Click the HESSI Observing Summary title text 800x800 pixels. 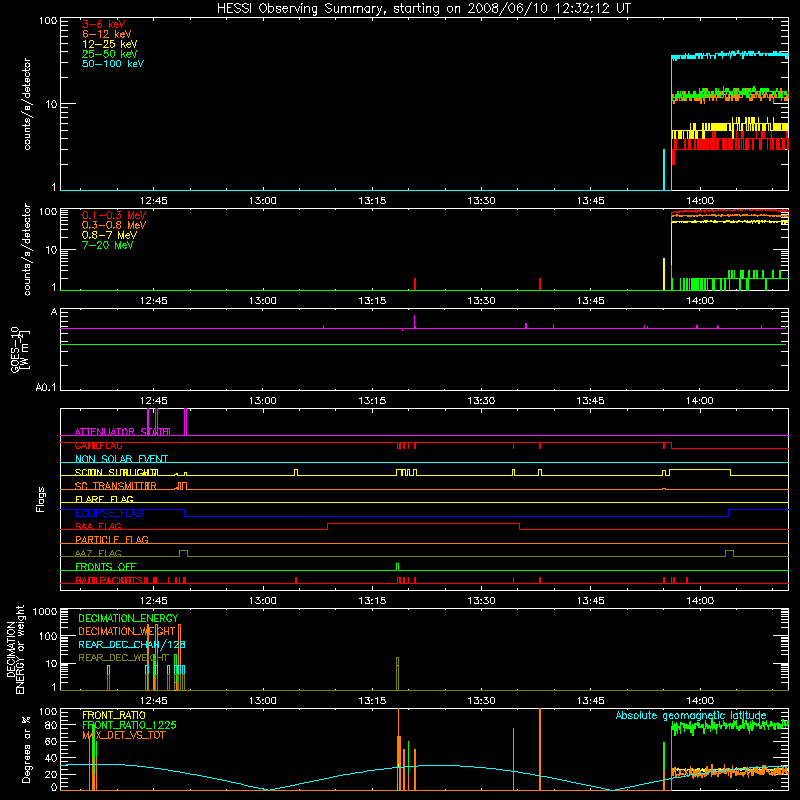coord(424,9)
